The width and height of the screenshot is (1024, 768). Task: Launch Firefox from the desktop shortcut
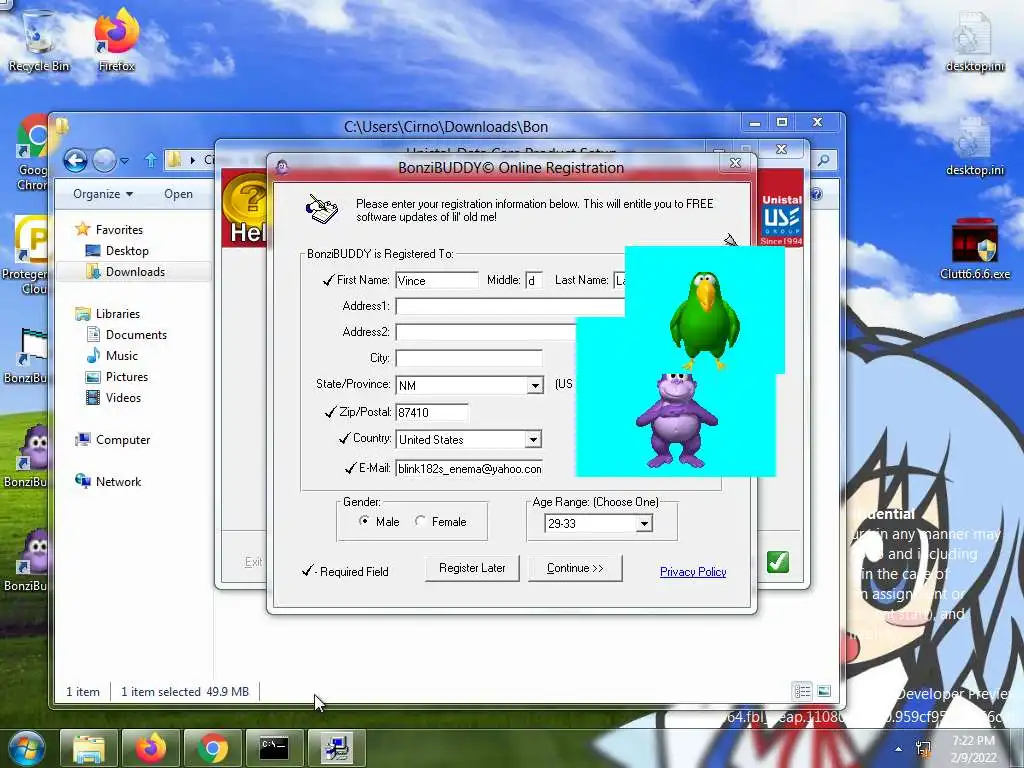click(x=117, y=40)
